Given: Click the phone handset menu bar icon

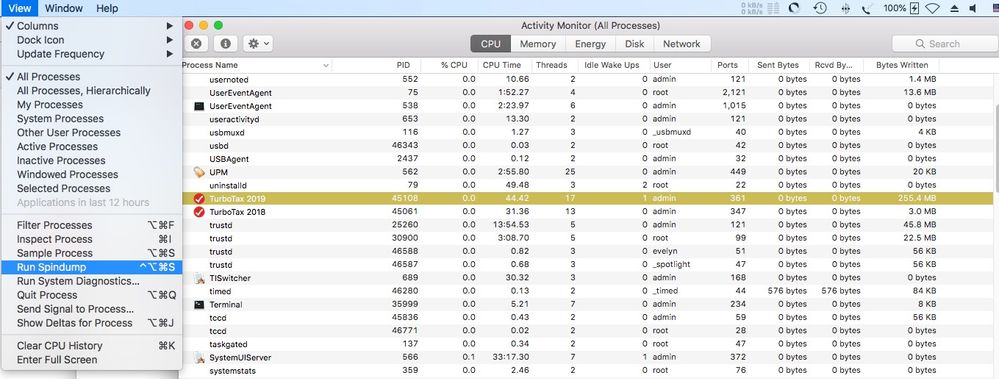Looking at the screenshot, I should tap(866, 8).
